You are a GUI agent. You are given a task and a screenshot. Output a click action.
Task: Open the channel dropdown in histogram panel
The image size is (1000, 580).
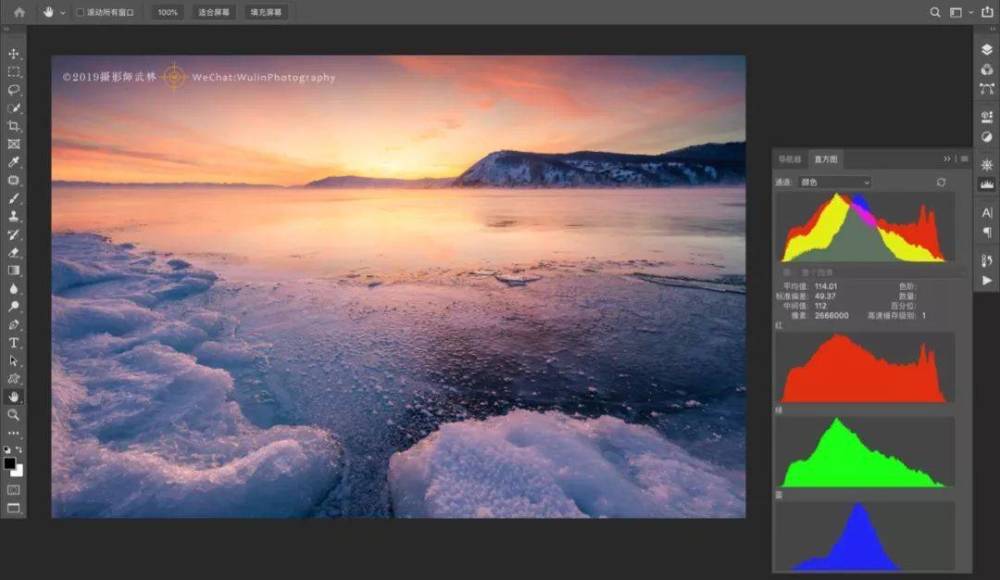tap(835, 182)
